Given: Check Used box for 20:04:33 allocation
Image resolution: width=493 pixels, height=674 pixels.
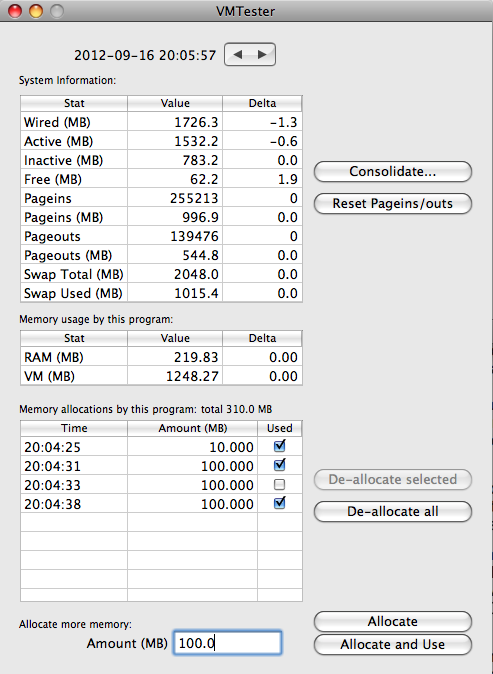Looking at the screenshot, I should pos(279,484).
